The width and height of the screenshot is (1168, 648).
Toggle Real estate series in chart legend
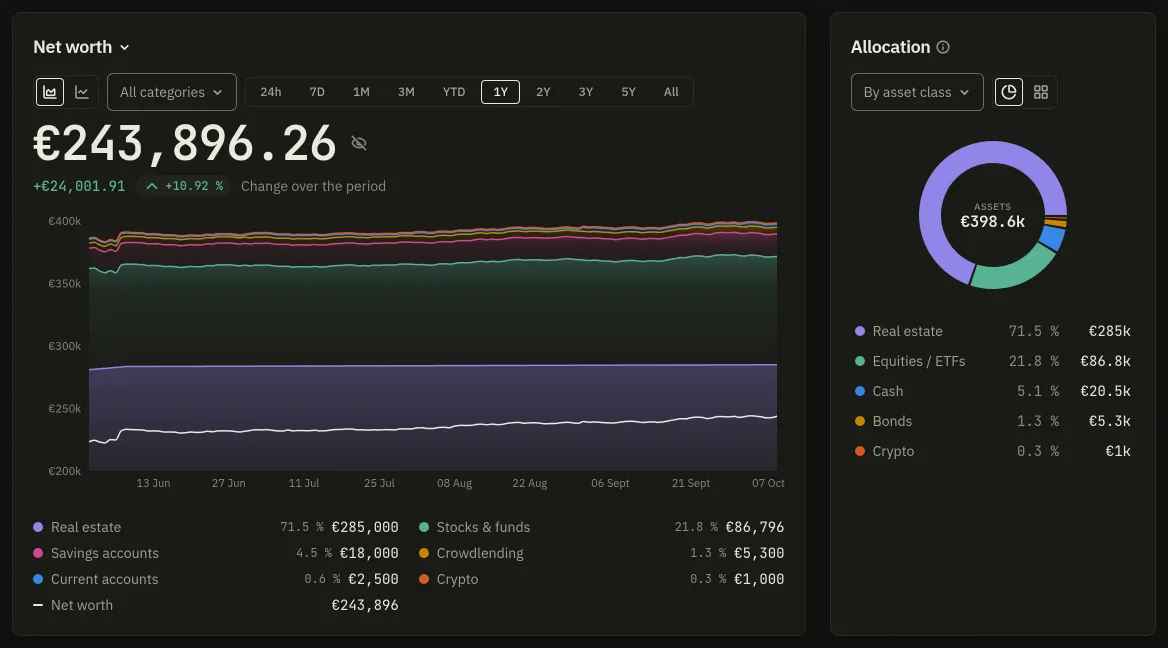tap(216, 527)
